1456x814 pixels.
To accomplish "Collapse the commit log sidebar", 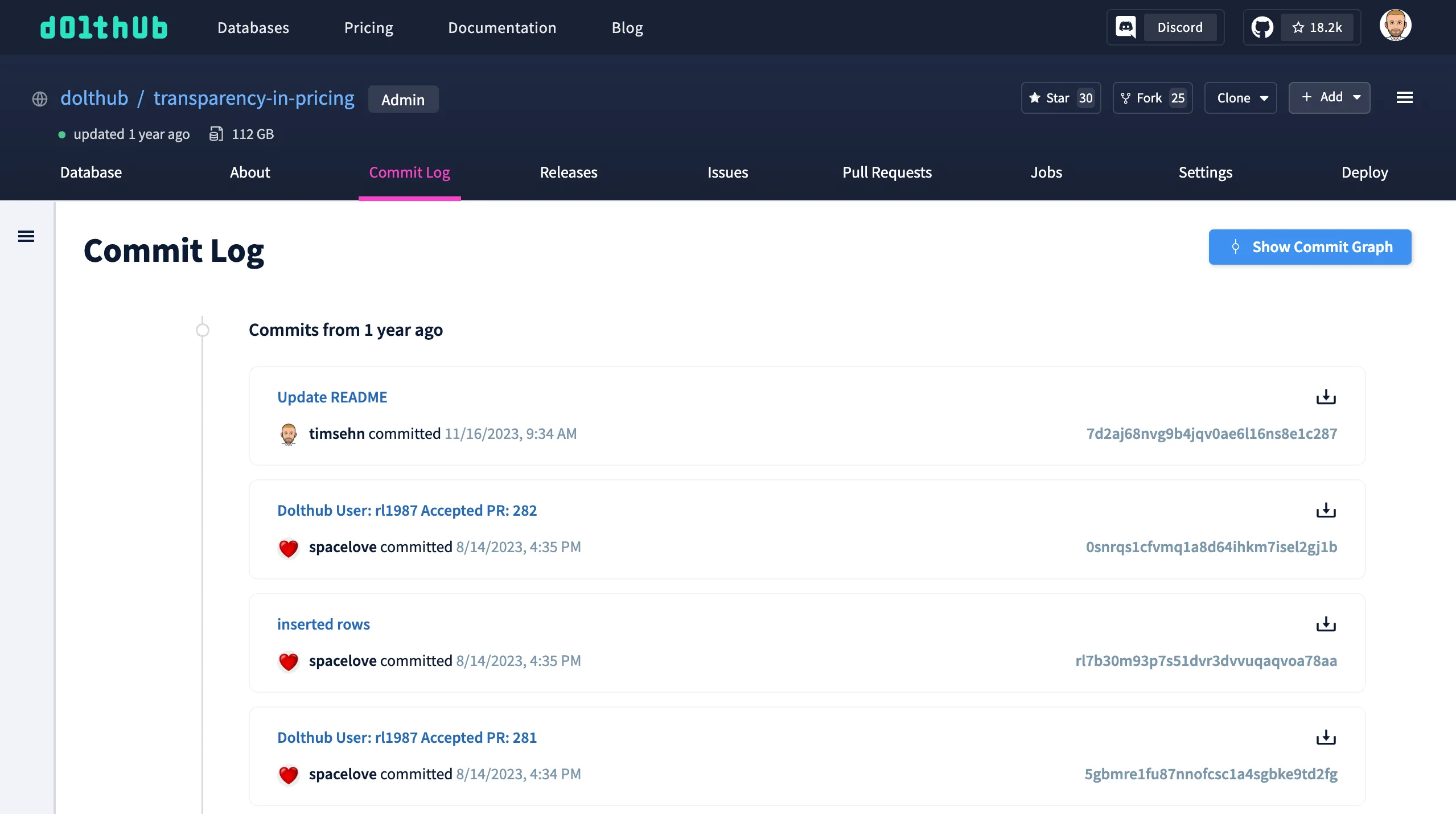I will point(26,236).
